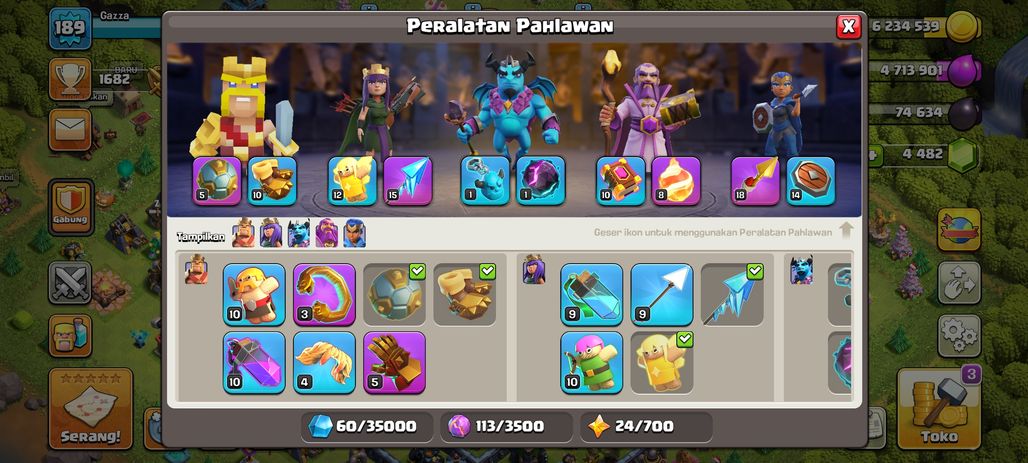This screenshot has width=1028, height=463.
Task: Select the Archer Puppet equipment level 10
Action: coord(591,362)
